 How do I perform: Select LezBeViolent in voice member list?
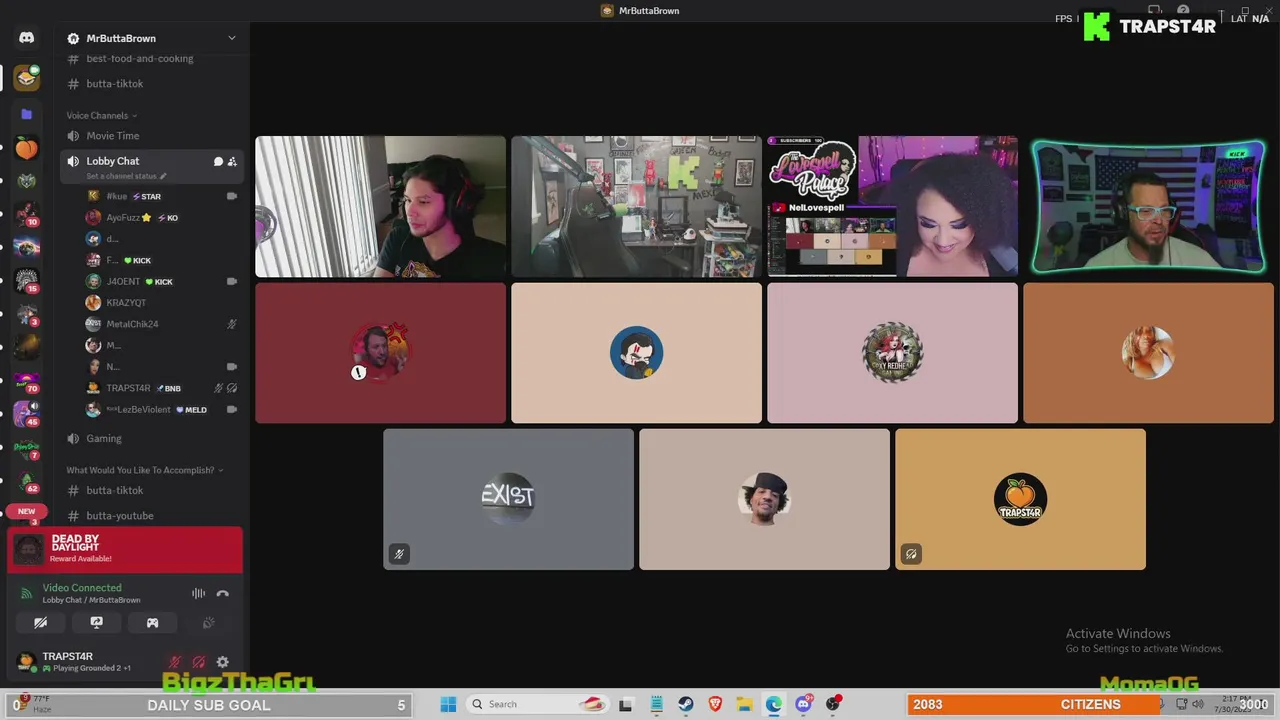point(162,409)
